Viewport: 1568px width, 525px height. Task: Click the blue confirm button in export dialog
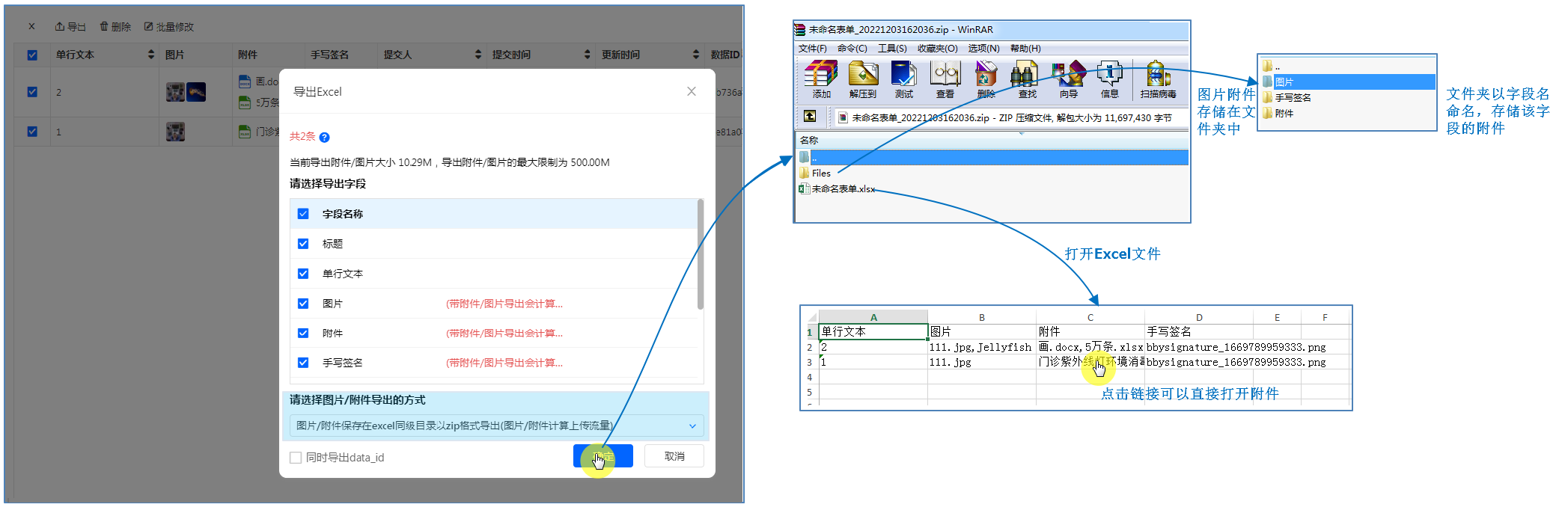[603, 456]
